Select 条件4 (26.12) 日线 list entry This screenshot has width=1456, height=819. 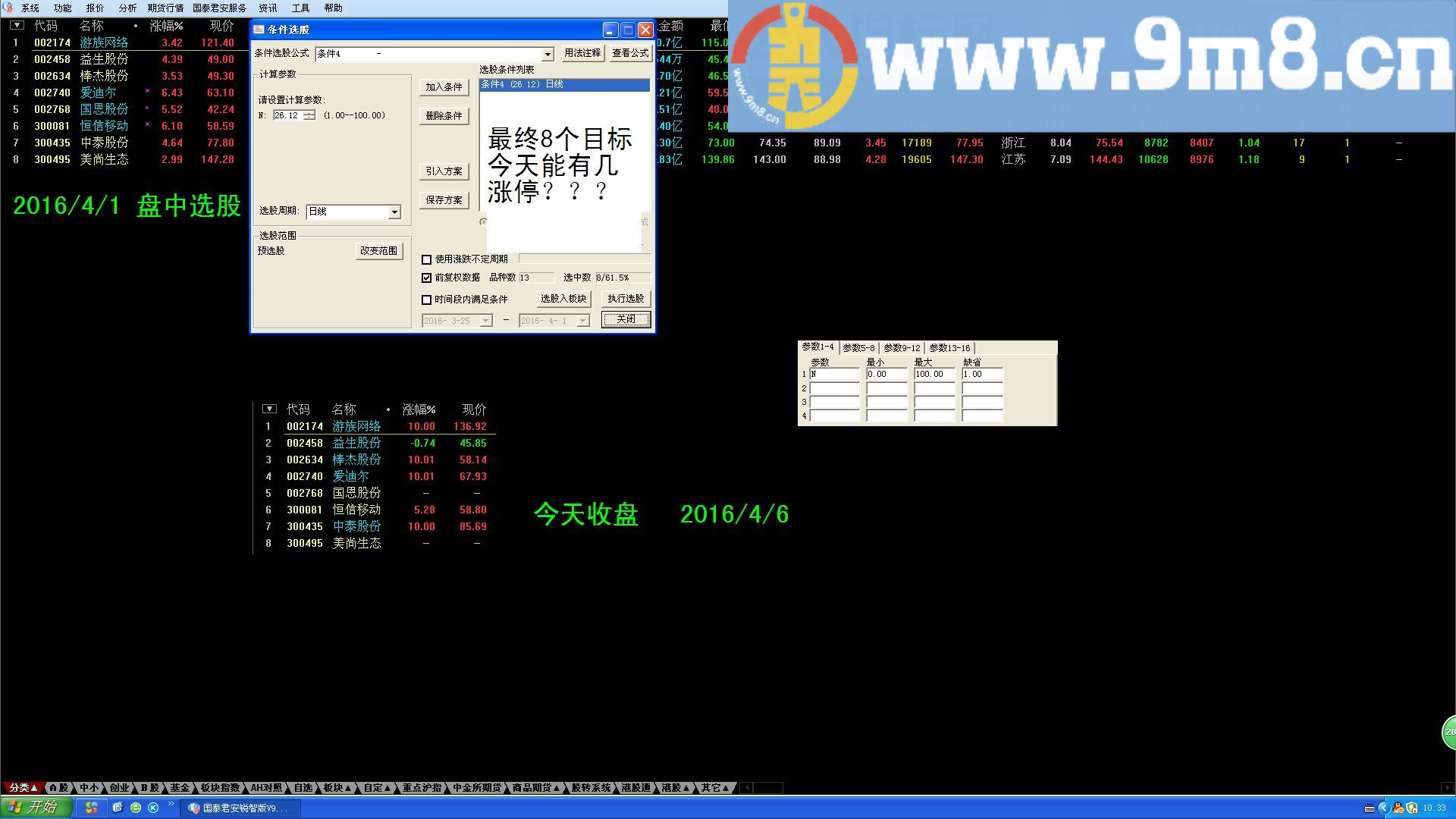pos(564,85)
